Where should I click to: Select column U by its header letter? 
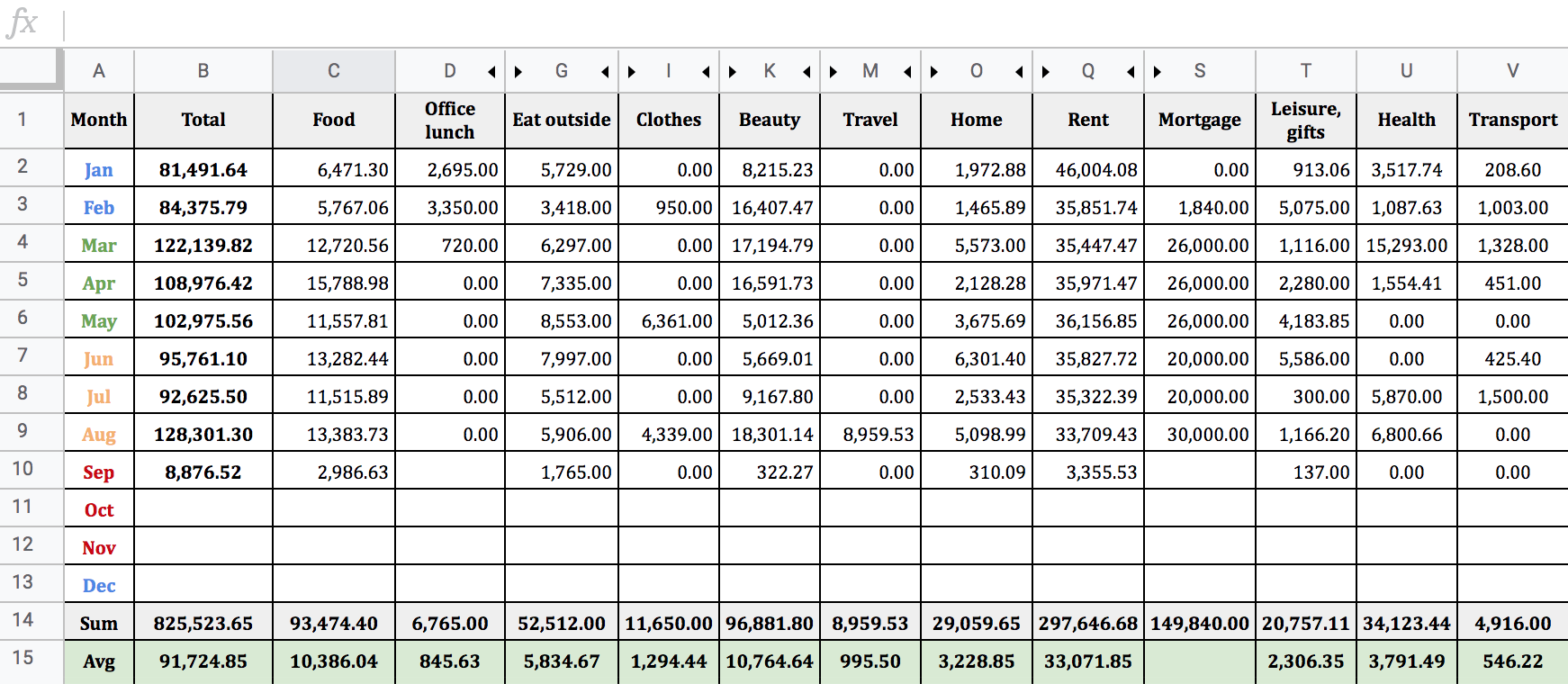1407,71
